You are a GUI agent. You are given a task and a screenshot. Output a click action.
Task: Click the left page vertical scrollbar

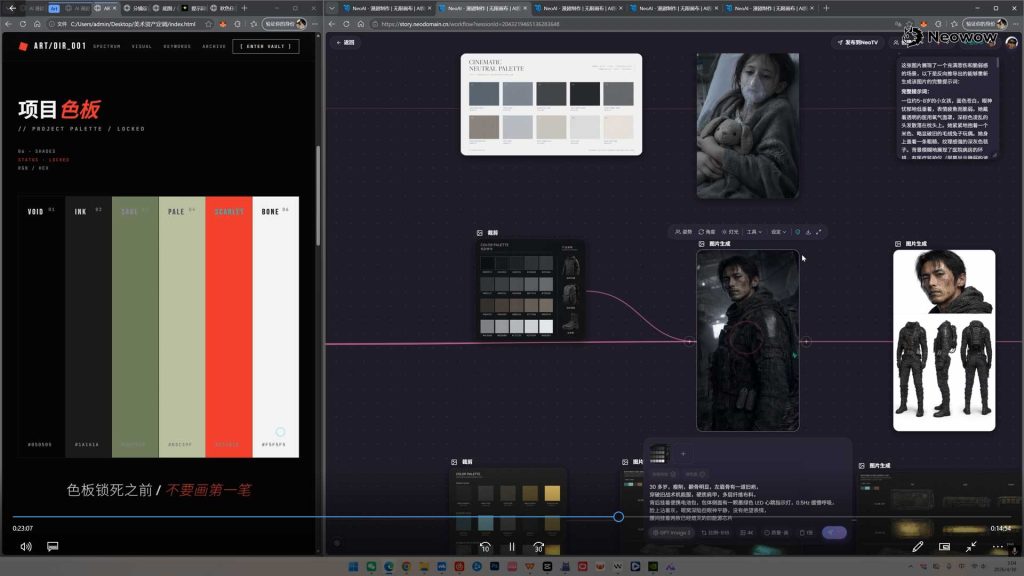pos(318,196)
